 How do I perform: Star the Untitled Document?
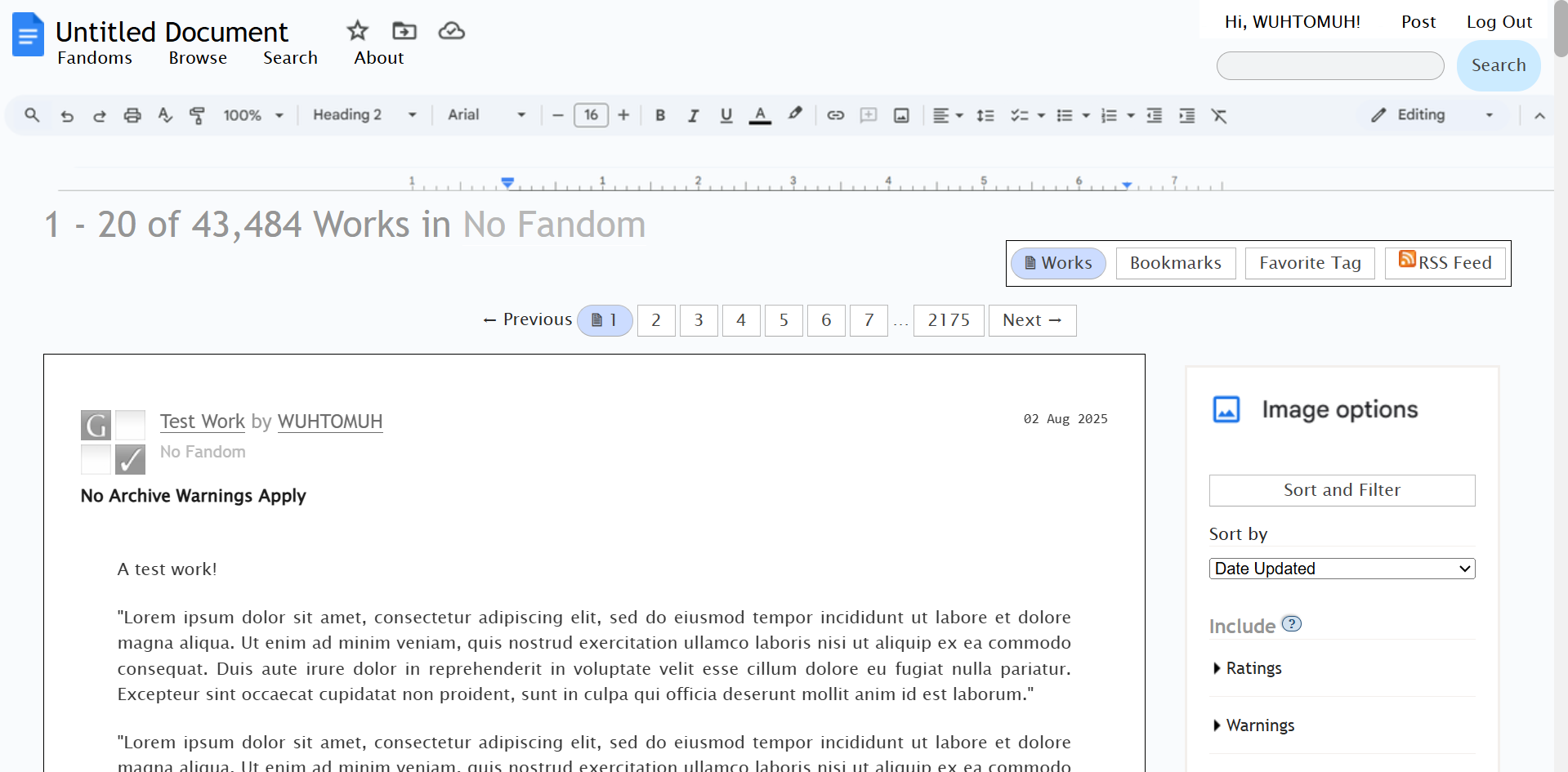[x=357, y=31]
